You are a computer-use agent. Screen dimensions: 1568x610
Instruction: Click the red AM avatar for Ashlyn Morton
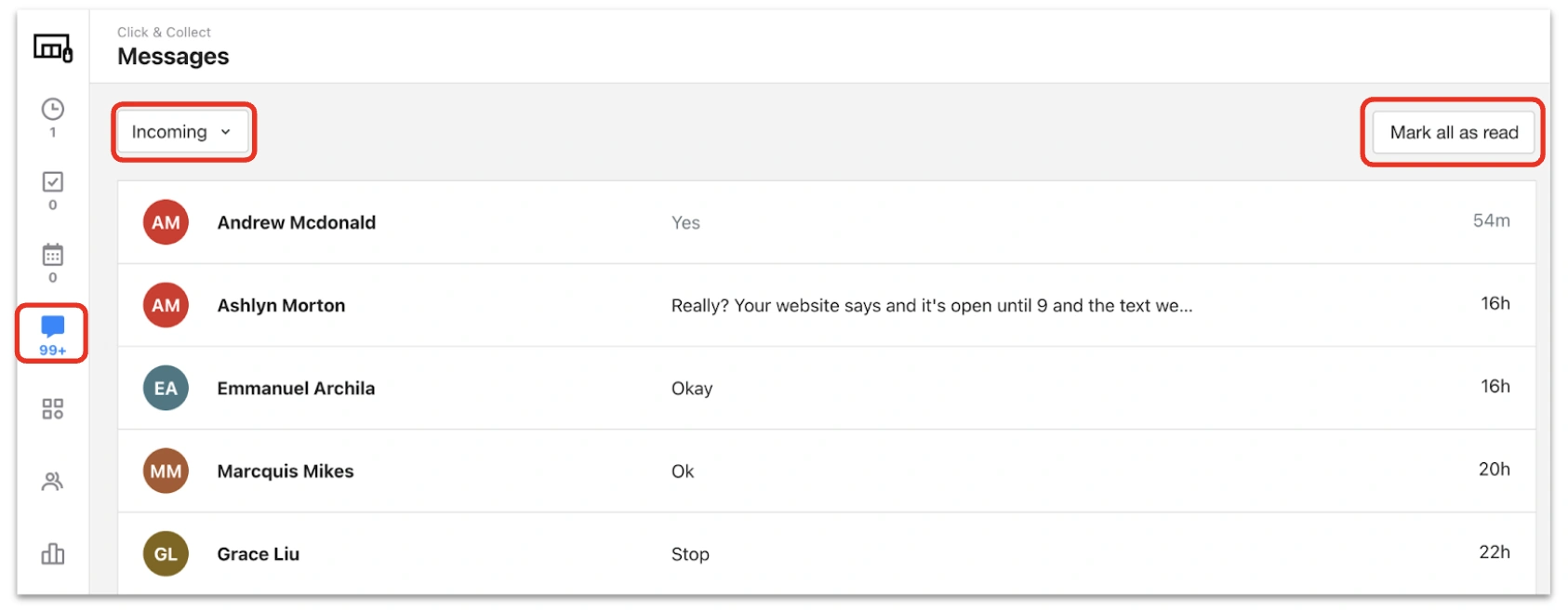point(166,305)
